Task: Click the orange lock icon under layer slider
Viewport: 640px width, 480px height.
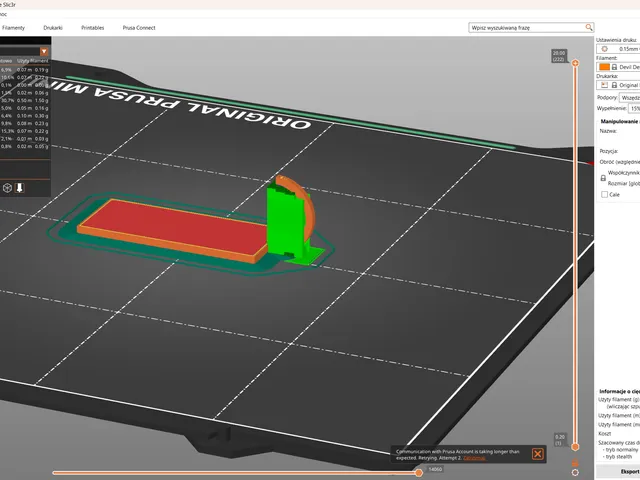Action: (575, 462)
